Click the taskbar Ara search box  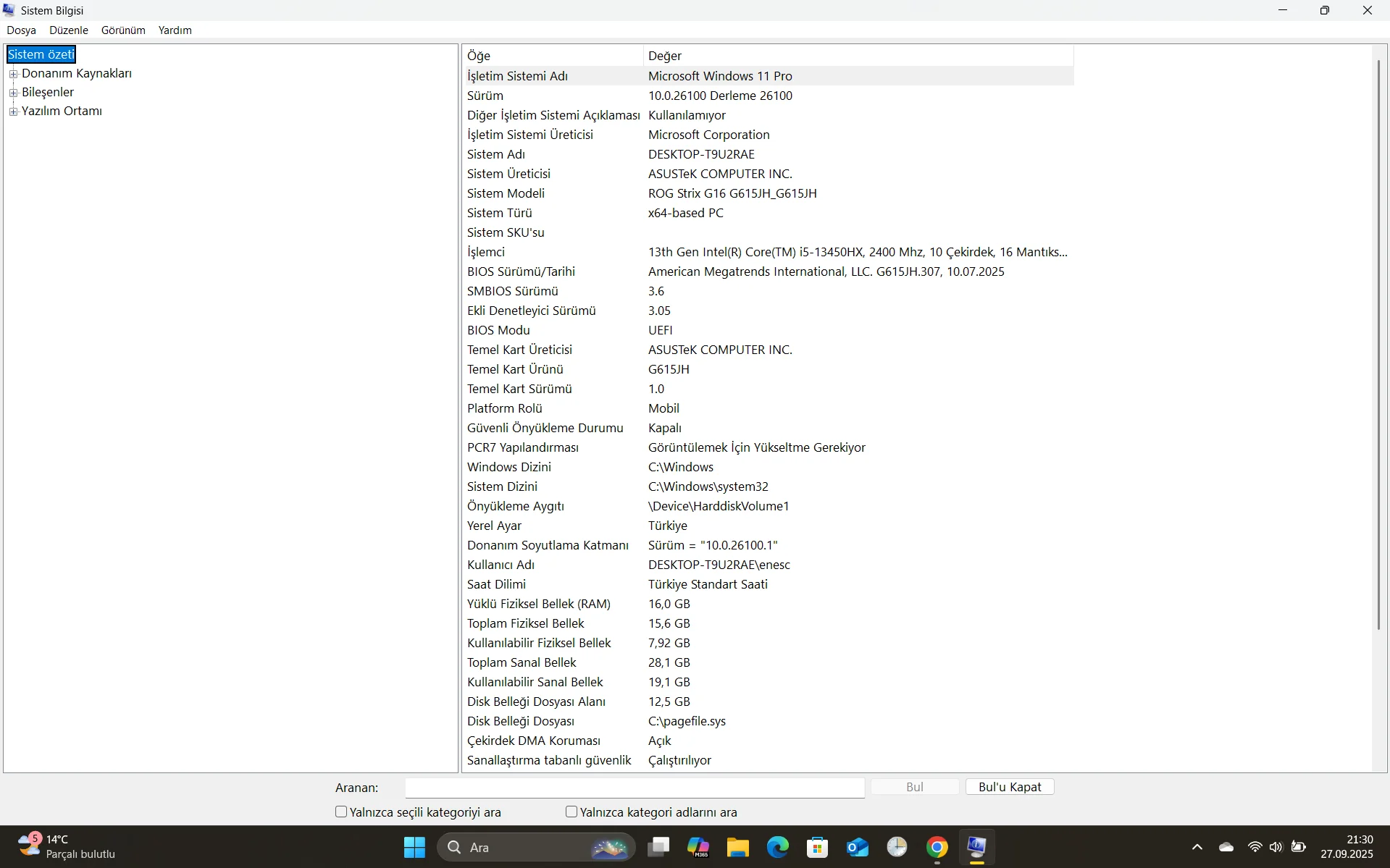(537, 847)
